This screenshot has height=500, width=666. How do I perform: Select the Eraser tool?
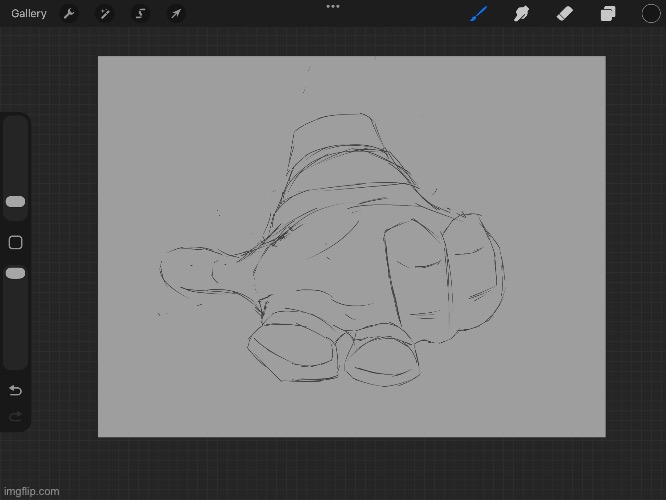point(564,14)
